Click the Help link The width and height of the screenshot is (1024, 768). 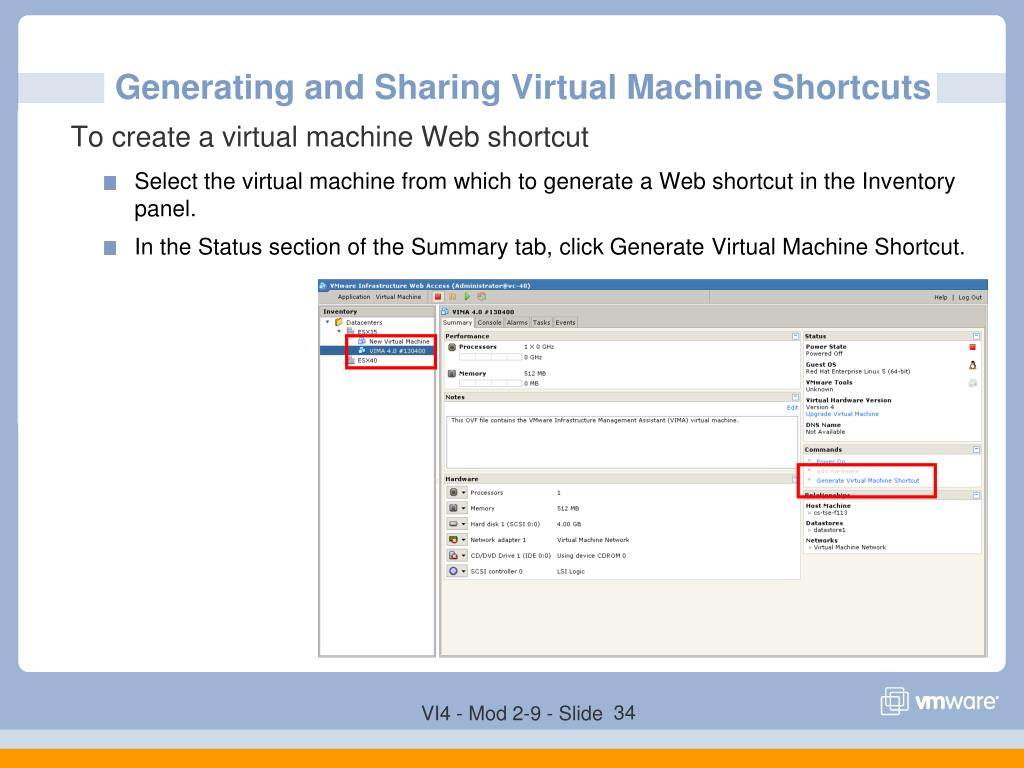point(940,297)
